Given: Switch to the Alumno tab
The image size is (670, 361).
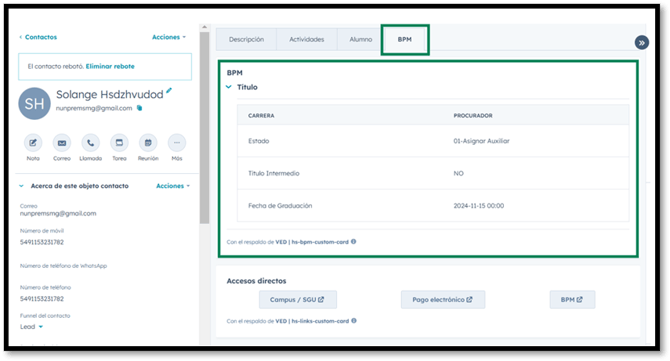Looking at the screenshot, I should coord(361,39).
